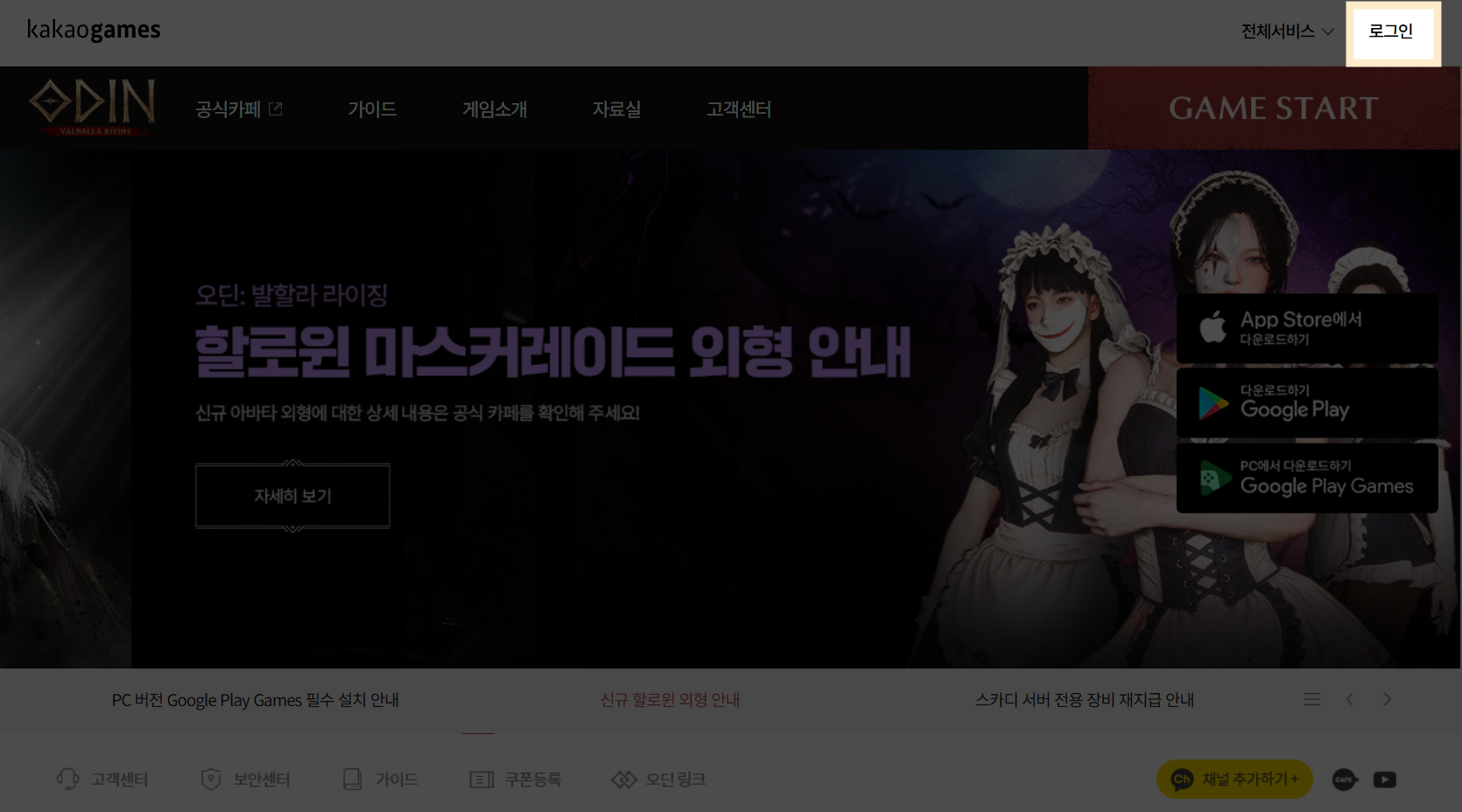
Task: Click the 오딘 링크 text link
Action: pos(676,779)
